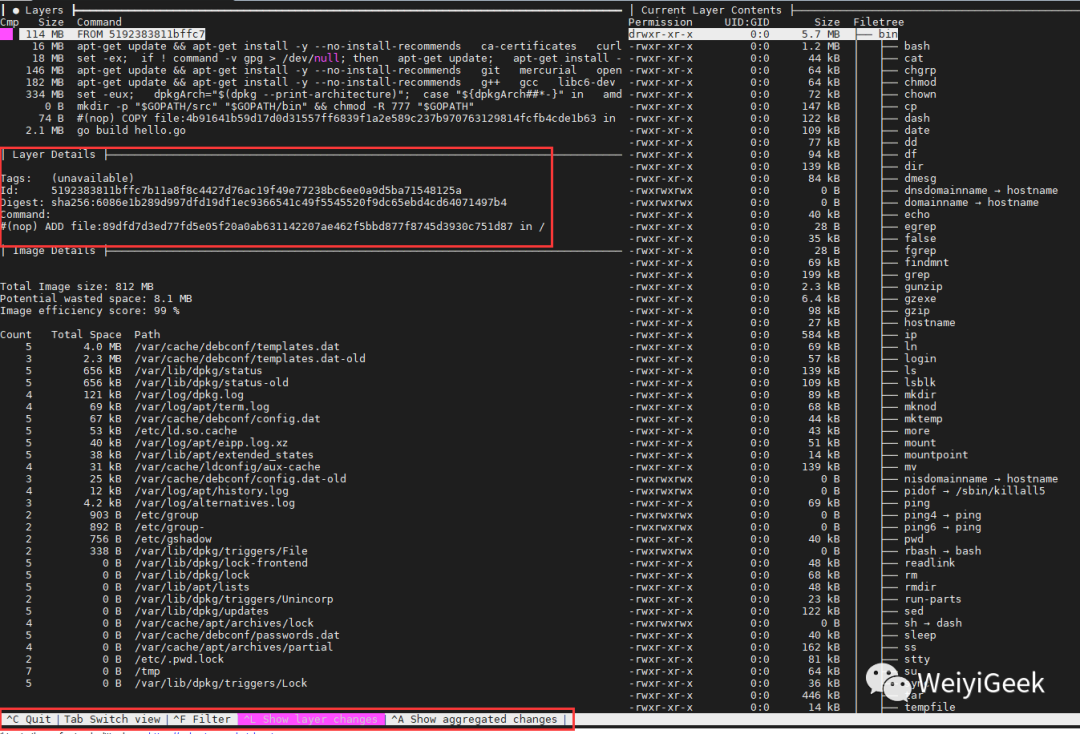The height and width of the screenshot is (734, 1080).
Task: Select the 16 MB gpg install layer row
Action: [320, 58]
